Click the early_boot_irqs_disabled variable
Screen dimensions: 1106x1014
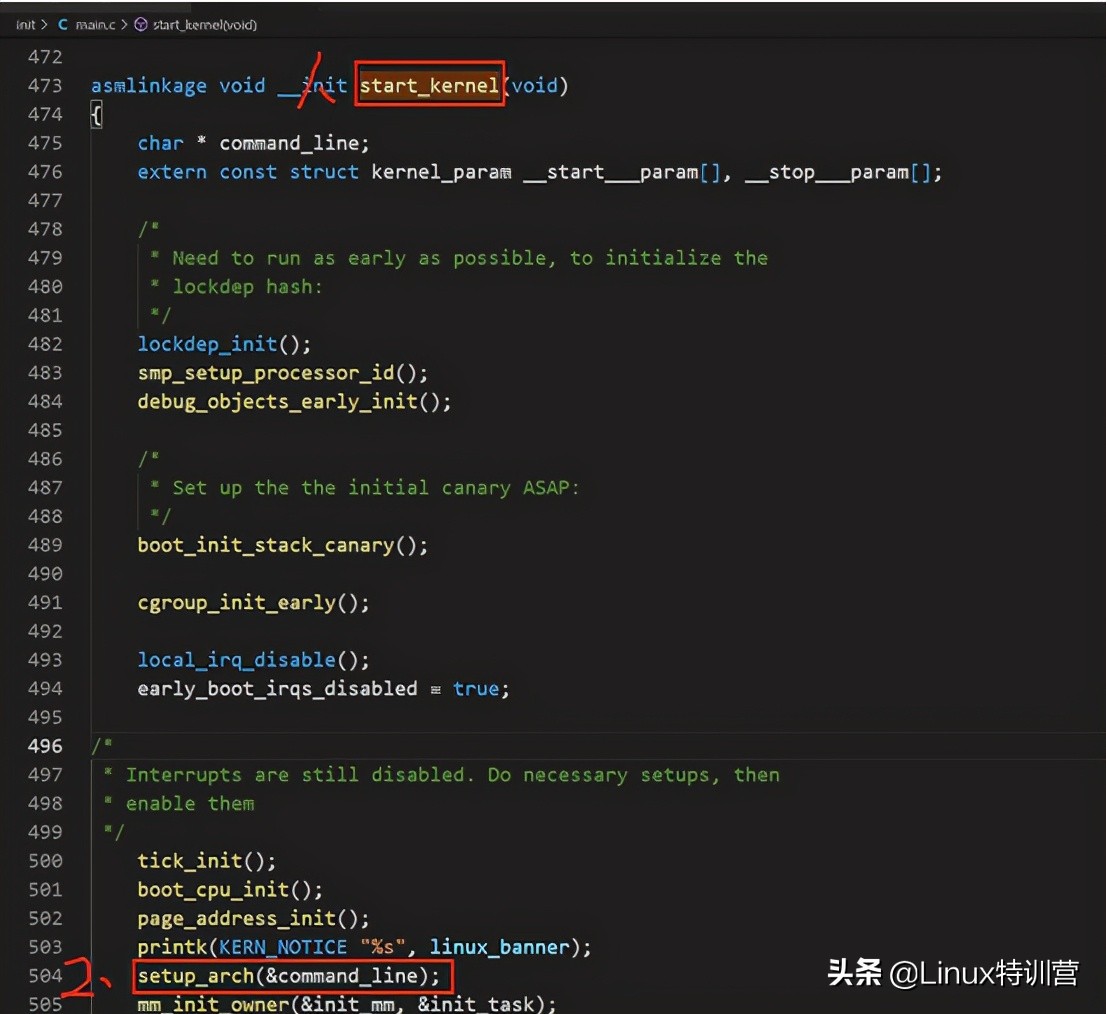(x=277, y=689)
